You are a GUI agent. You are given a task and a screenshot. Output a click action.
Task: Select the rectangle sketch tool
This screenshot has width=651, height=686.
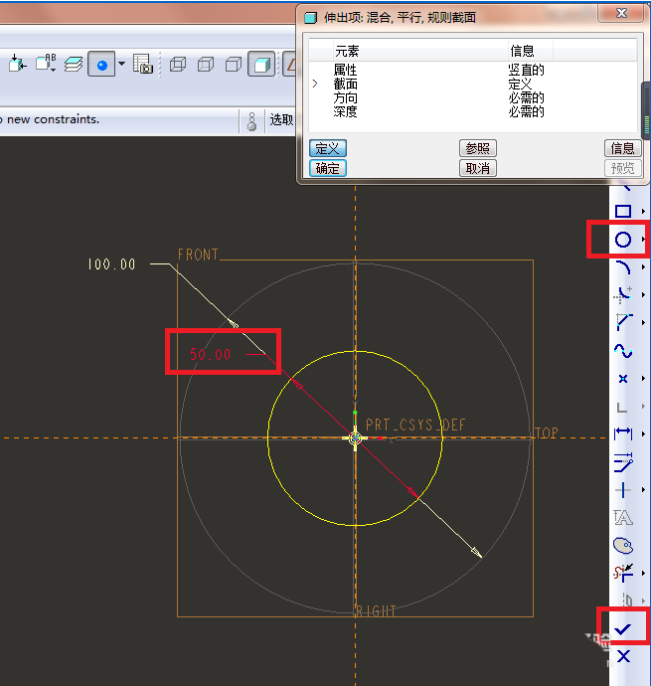622,211
